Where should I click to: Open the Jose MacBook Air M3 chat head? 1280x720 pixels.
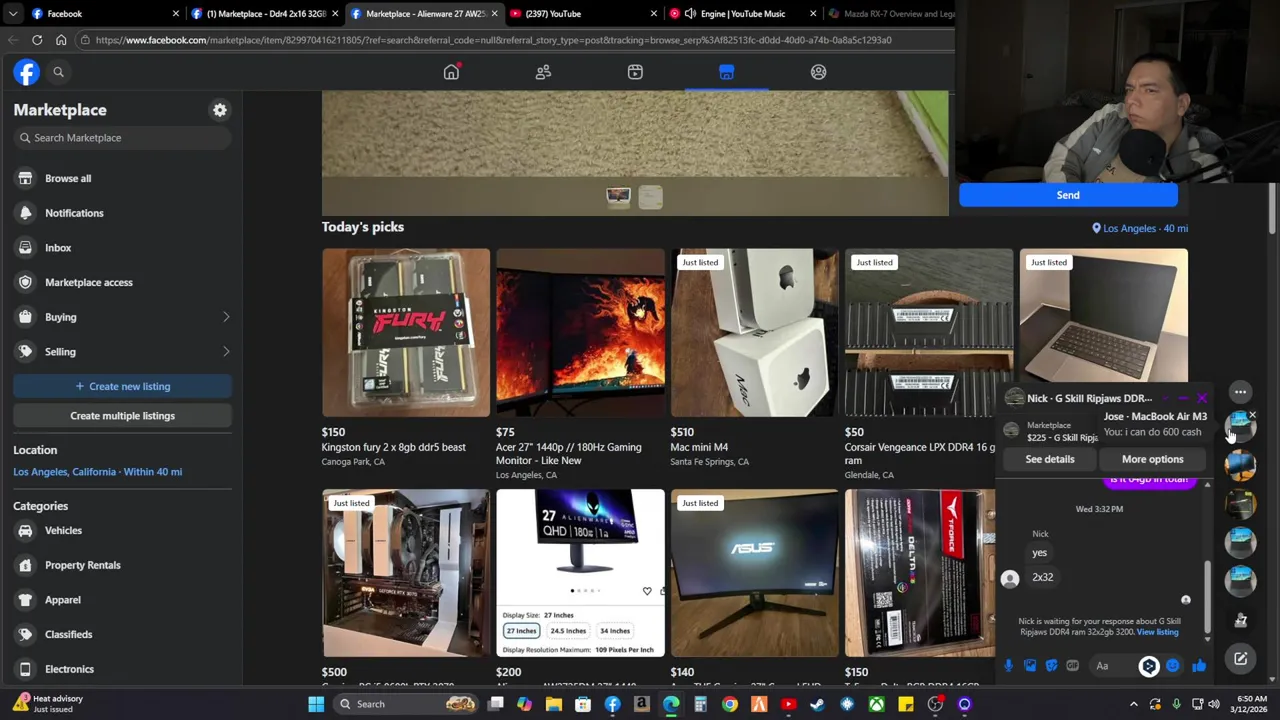tap(1240, 427)
